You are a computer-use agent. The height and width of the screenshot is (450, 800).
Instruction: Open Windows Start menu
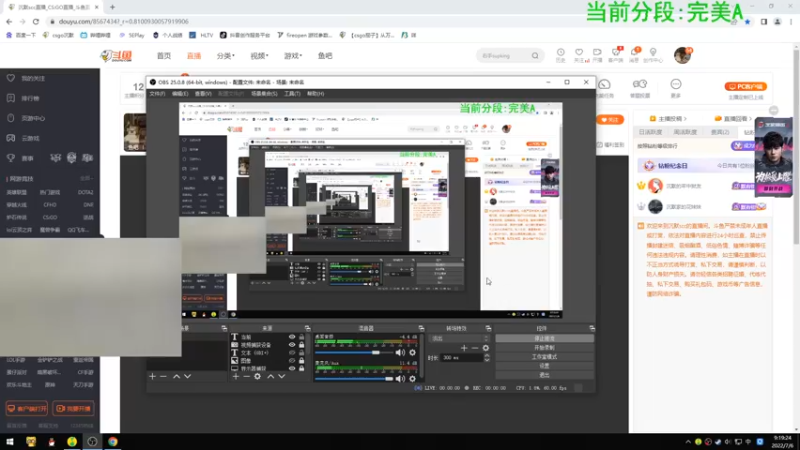[10, 442]
